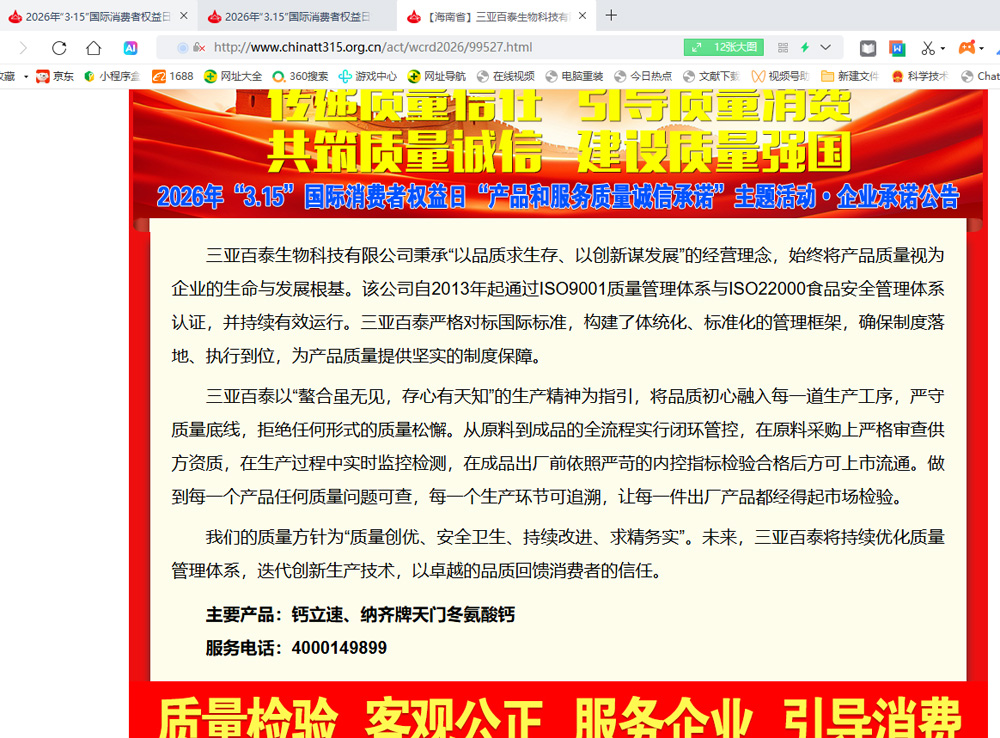Open the 京东 bookmark
This screenshot has height=738, width=1000.
point(55,76)
